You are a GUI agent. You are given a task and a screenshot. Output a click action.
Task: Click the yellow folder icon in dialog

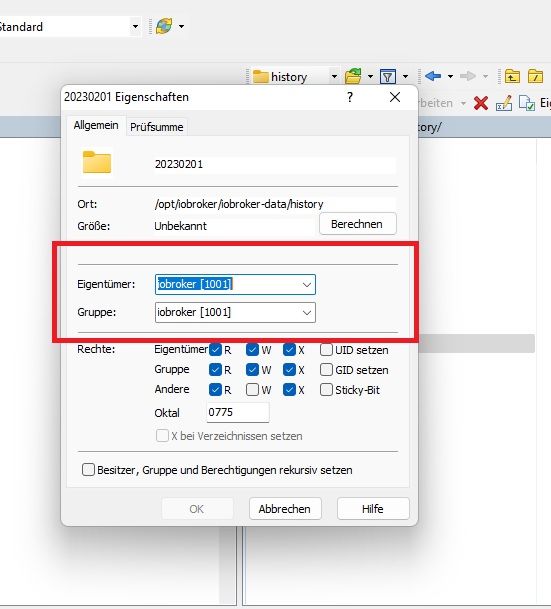[x=97, y=162]
